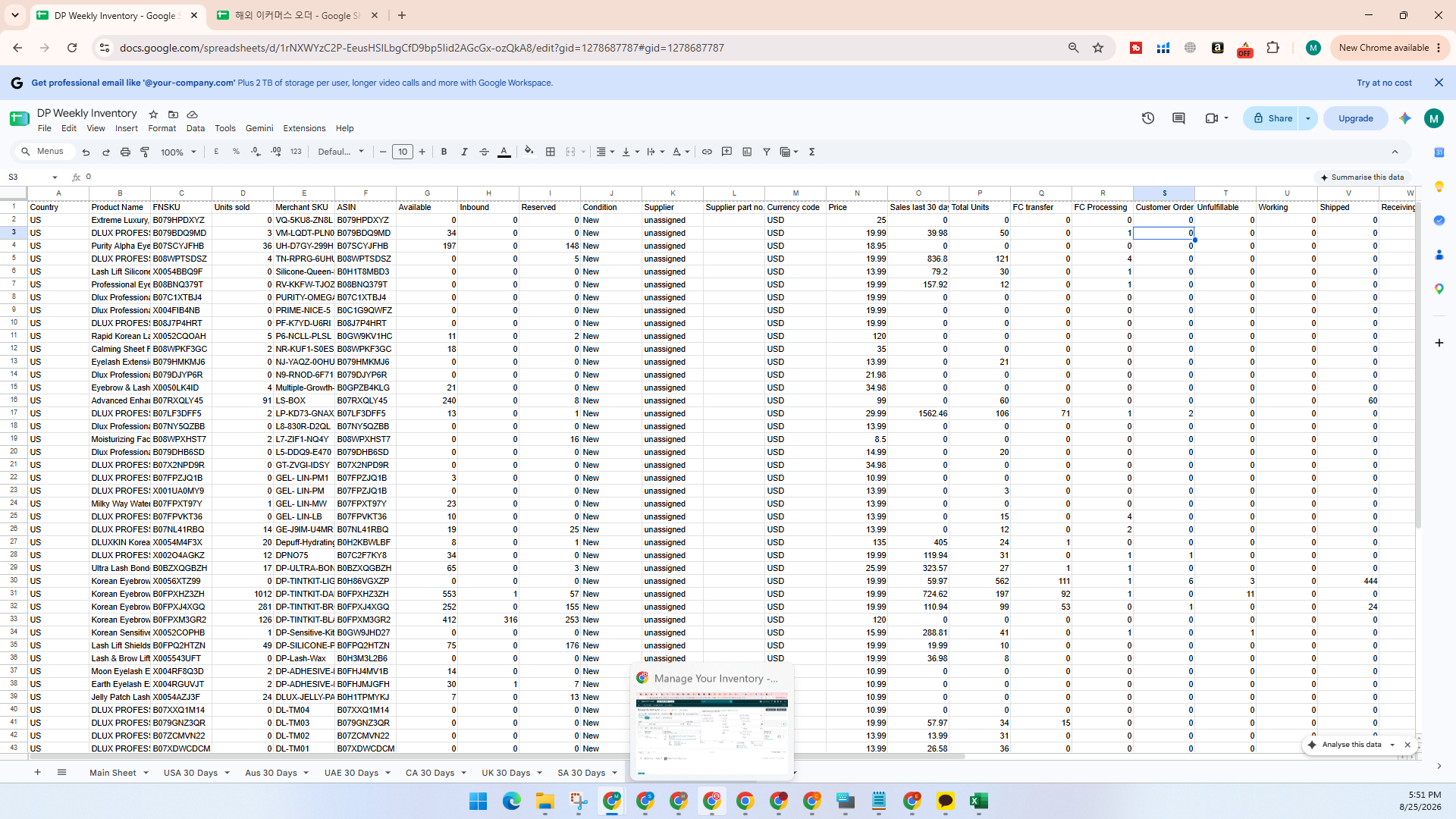Insert a comment from the toolbar

726,152
